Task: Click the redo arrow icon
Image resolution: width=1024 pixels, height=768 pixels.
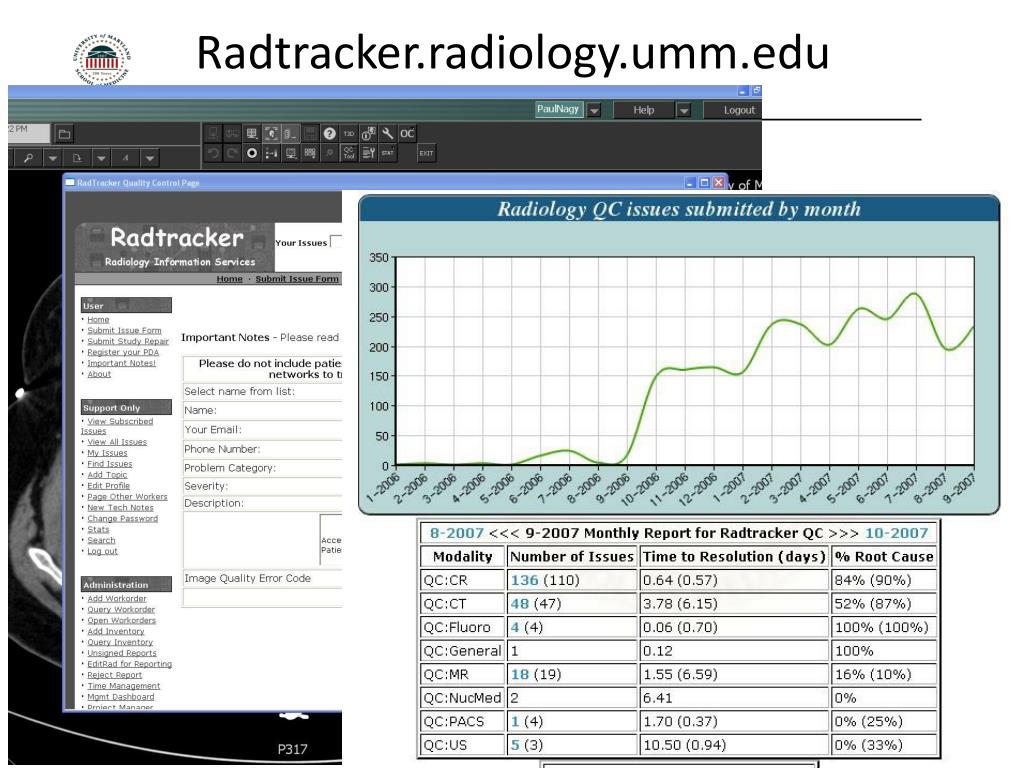Action: point(232,153)
